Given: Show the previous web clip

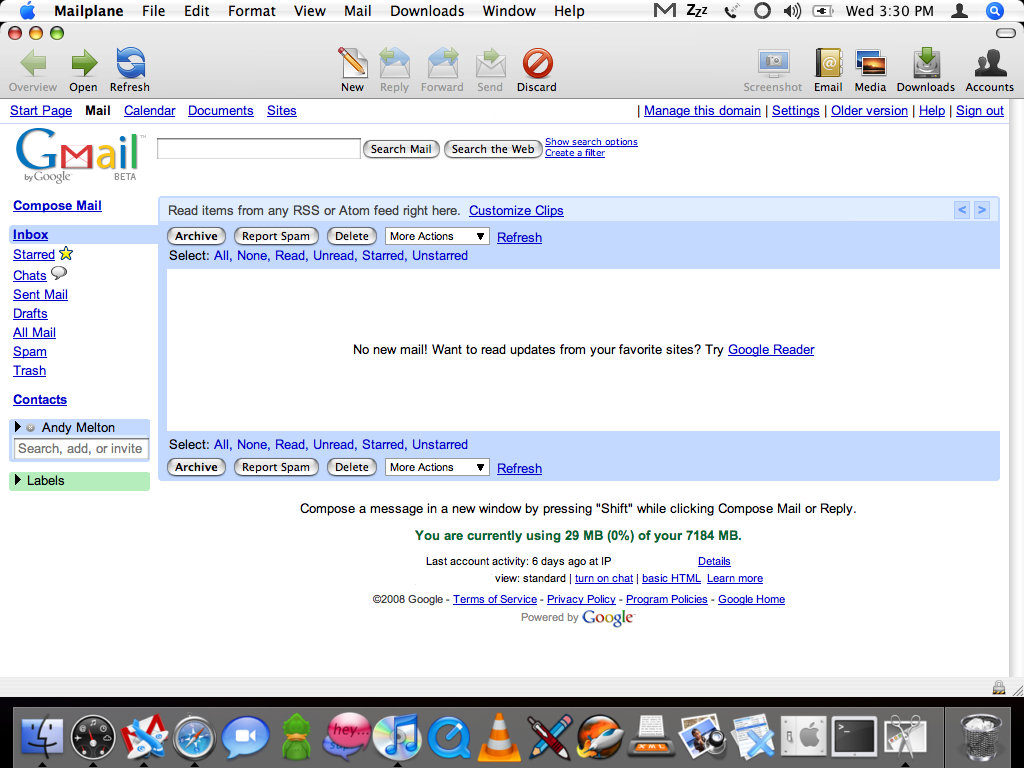Looking at the screenshot, I should point(961,210).
